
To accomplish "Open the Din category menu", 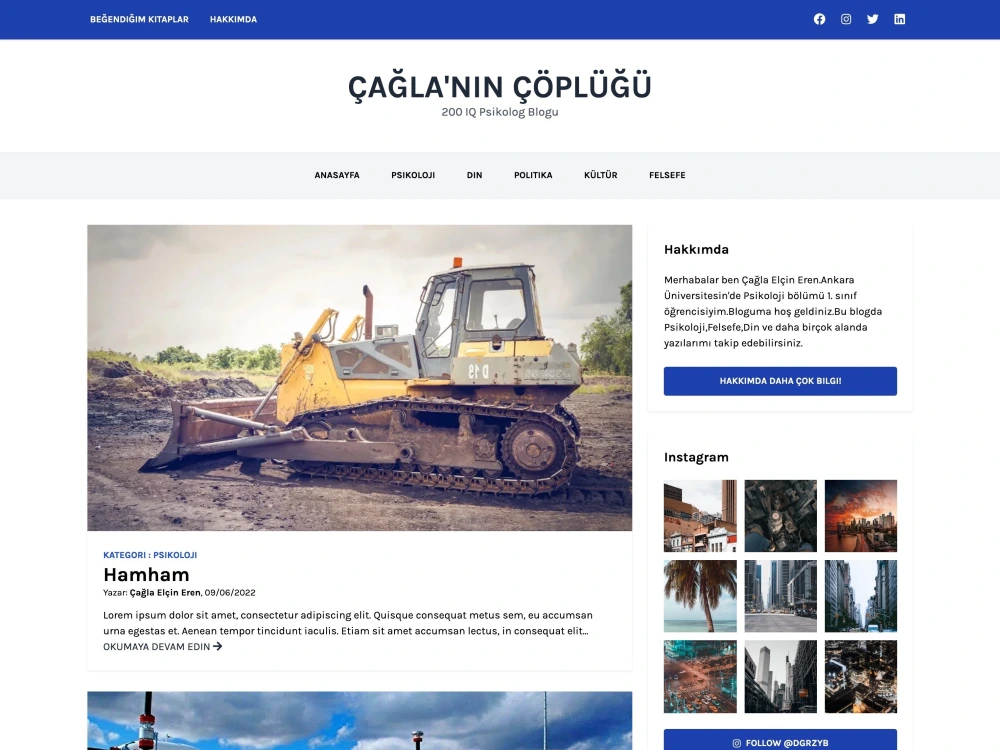I will 474,175.
